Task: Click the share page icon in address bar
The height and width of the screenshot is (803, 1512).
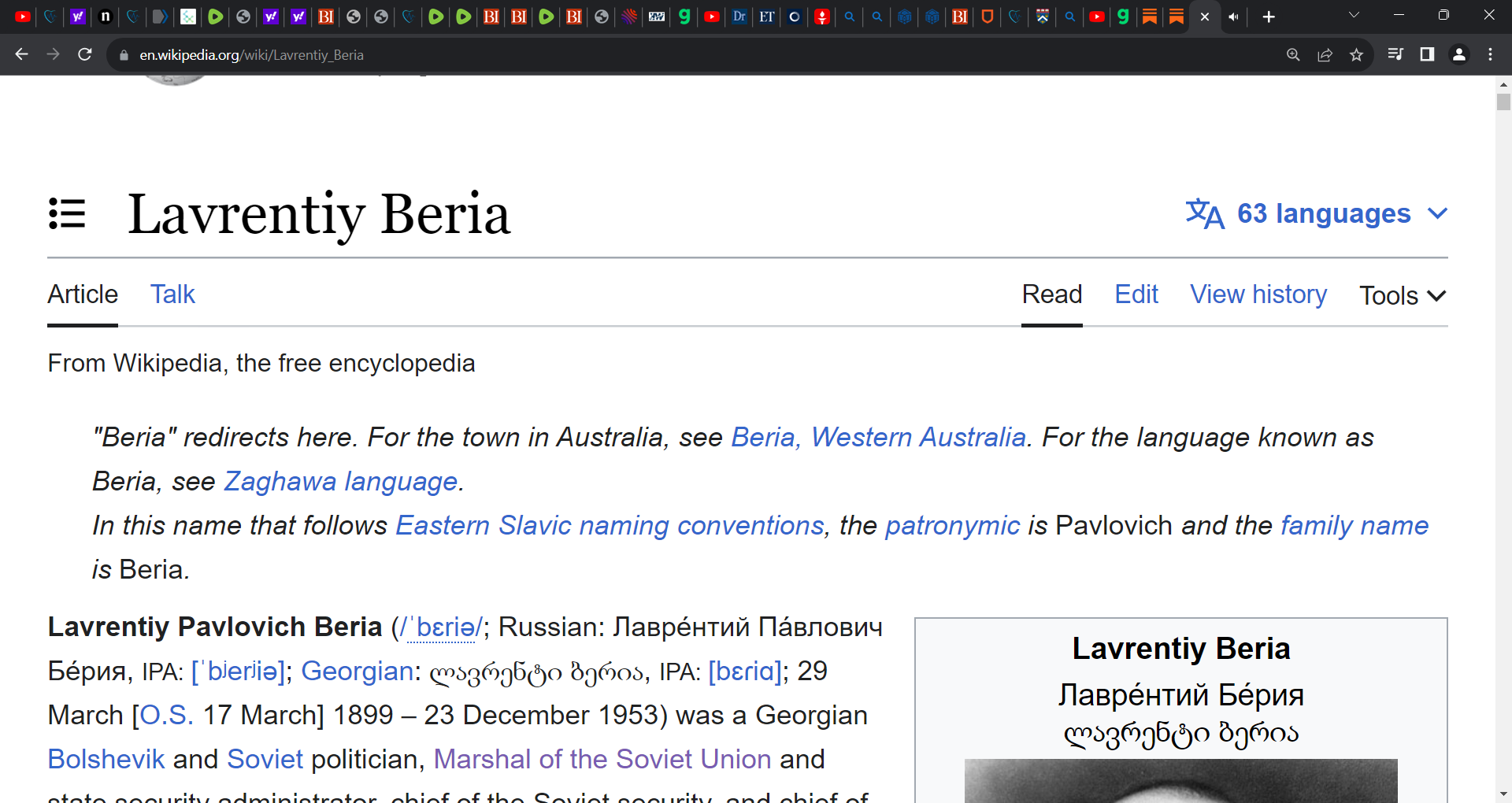Action: tap(1325, 54)
